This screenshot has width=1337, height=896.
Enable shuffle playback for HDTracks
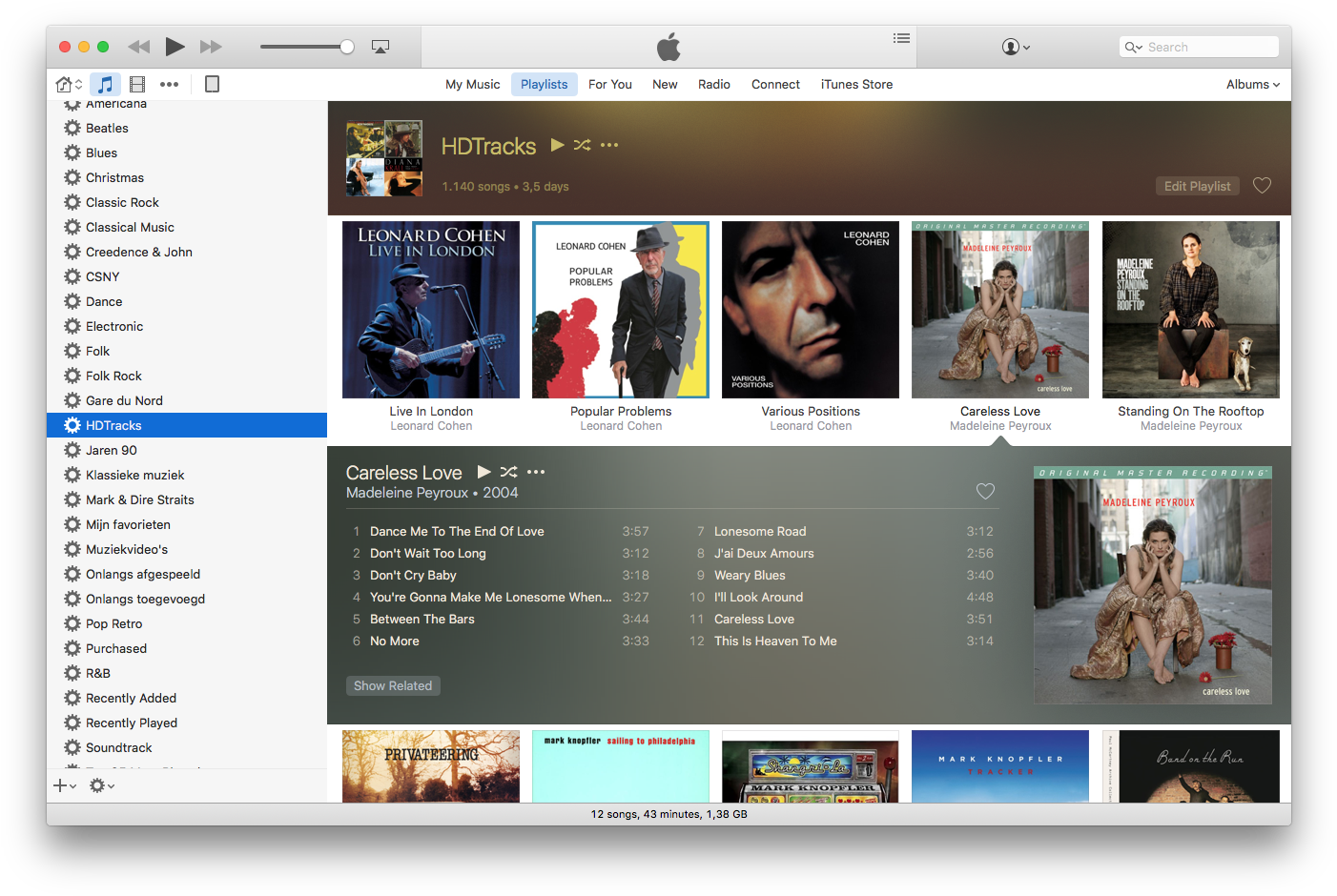tap(583, 146)
